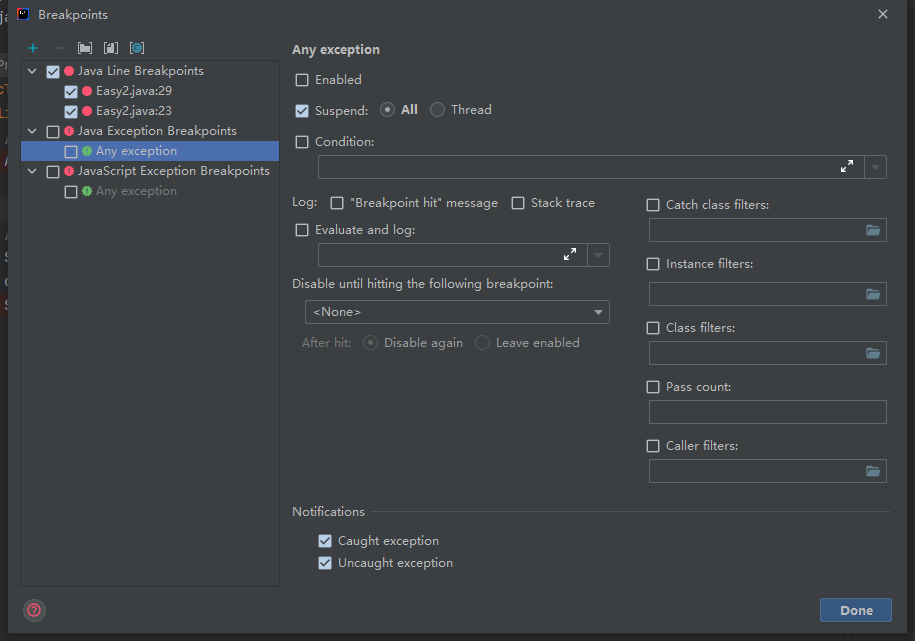Browse Instance filters folder icon

click(873, 294)
